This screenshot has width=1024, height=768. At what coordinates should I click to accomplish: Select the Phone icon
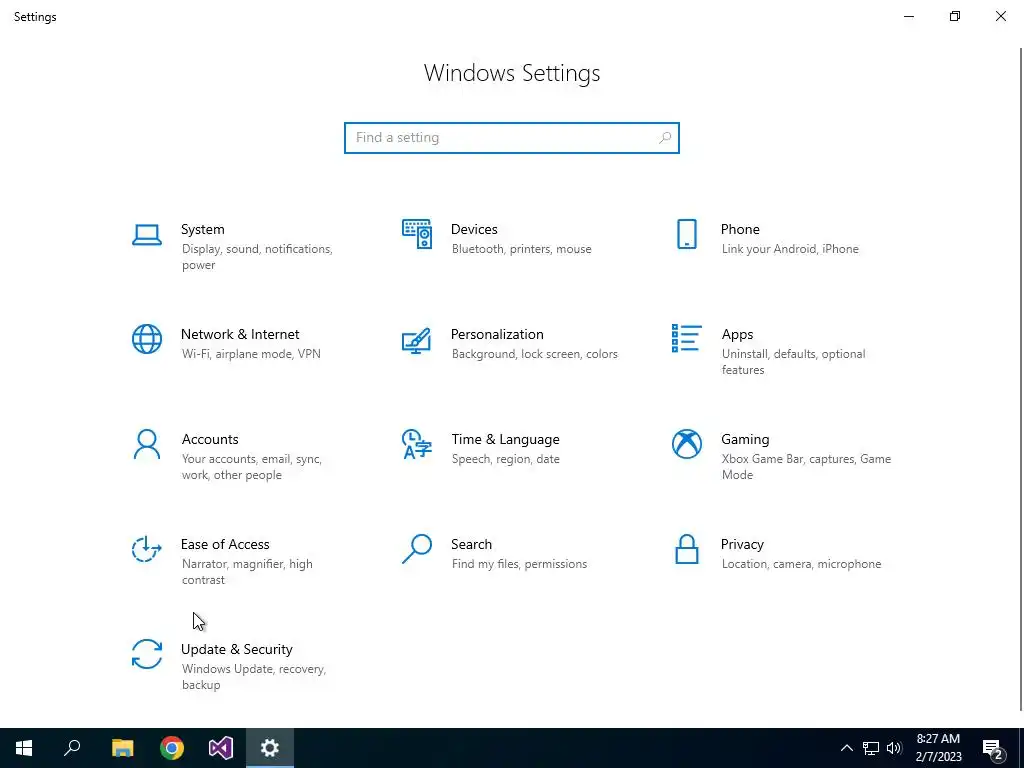[x=686, y=234]
